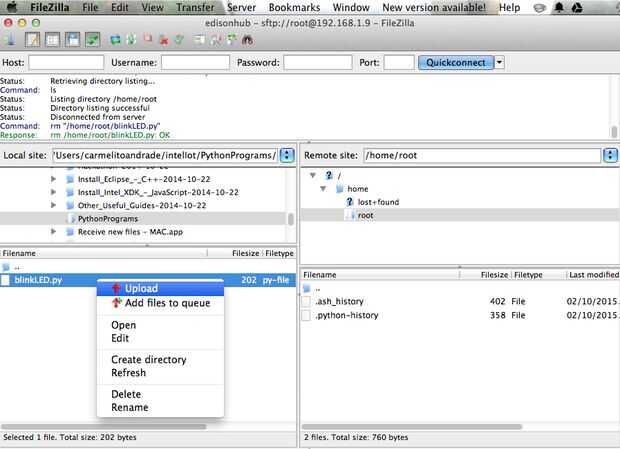This screenshot has height=449, width=620.
Task: Expand Receive new files - MAC.app
Action: 53,232
